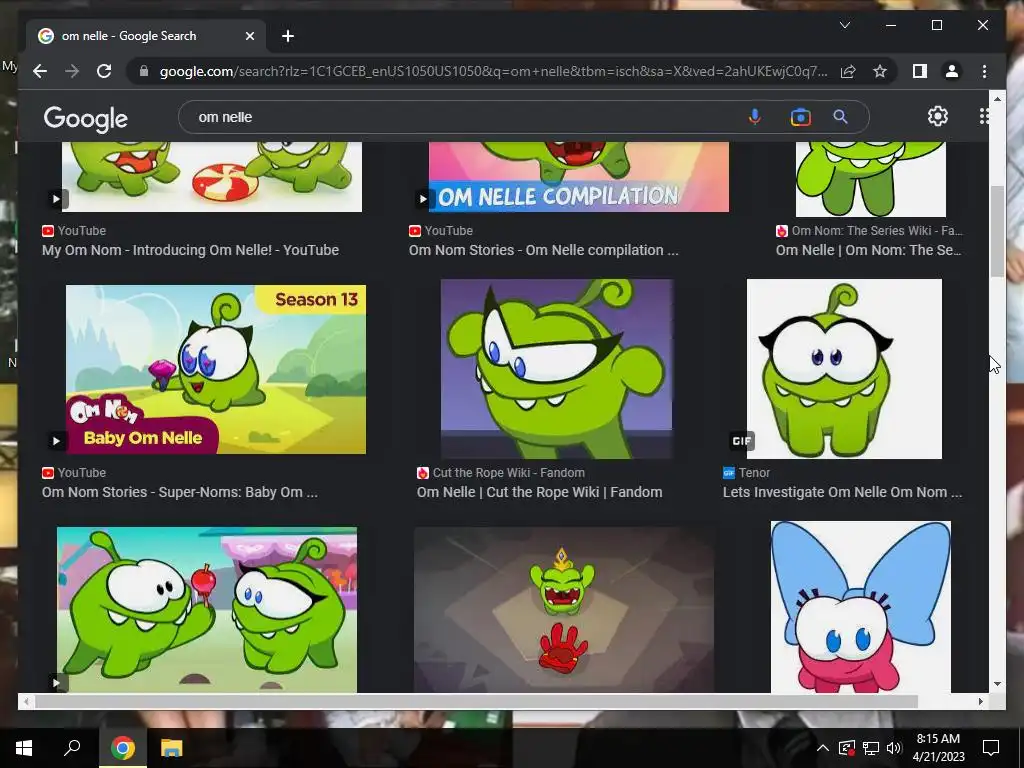Click the horizontal scrollbar left arrow
This screenshot has height=768, width=1024.
click(26, 701)
